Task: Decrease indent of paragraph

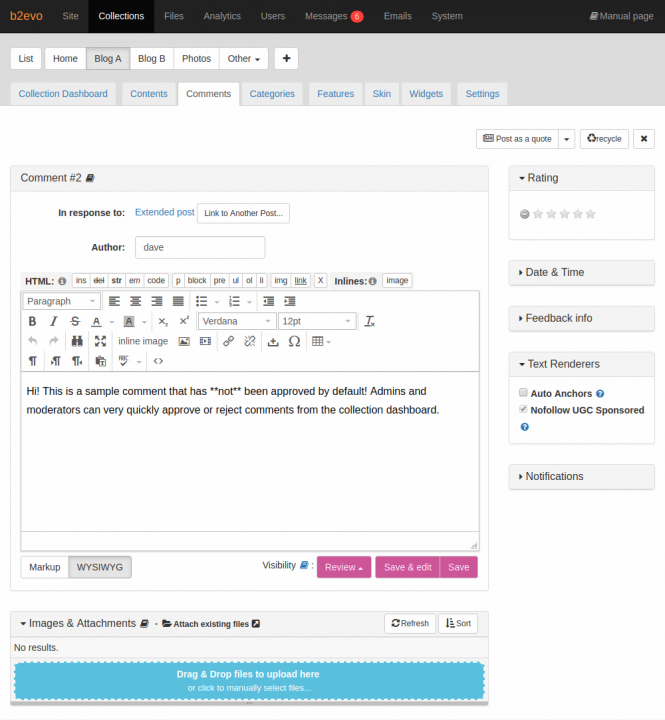Action: pyautogui.click(x=269, y=301)
